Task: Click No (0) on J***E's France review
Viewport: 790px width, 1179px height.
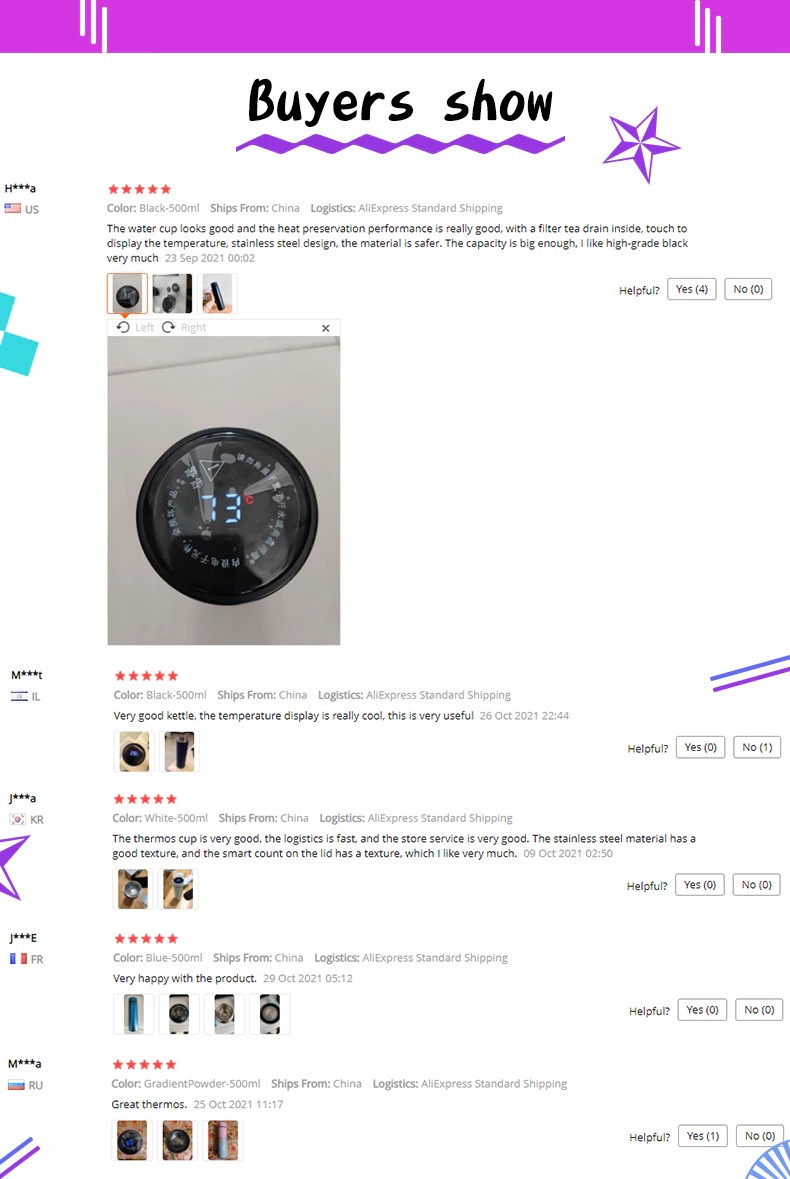Action: (759, 1010)
